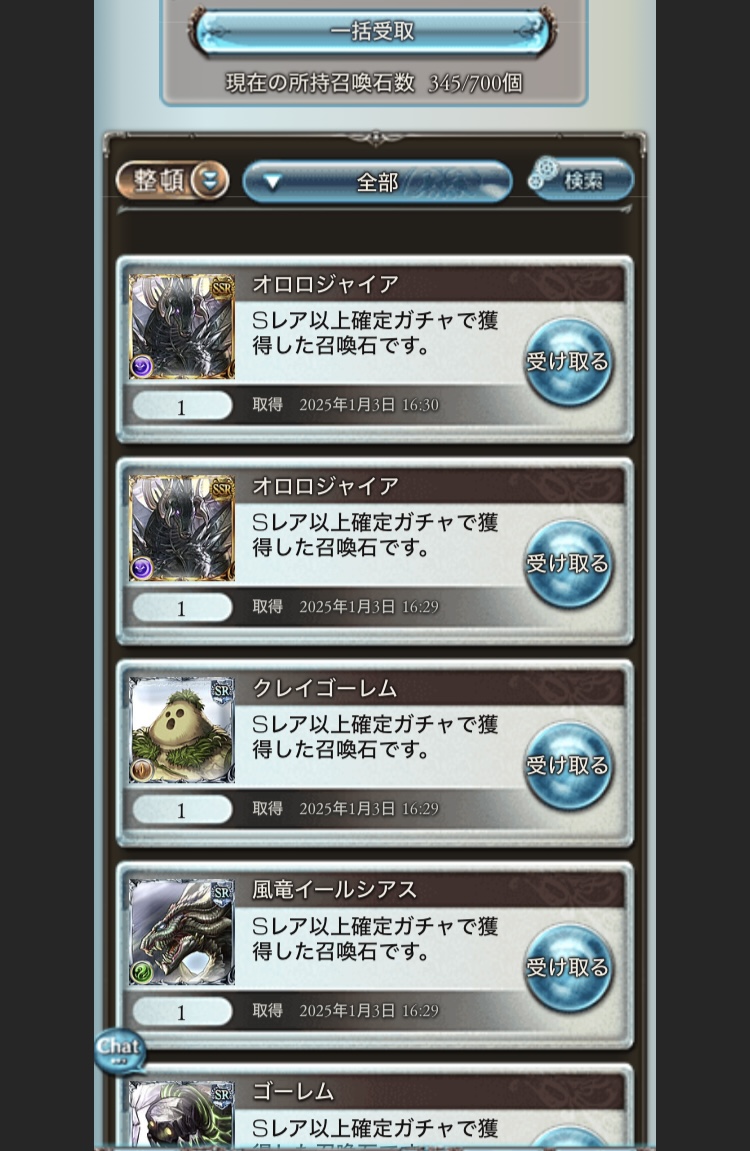Viewport: 750px width, 1151px height.
Task: Click the 風竜イールシアス quantity field
Action: 182,1012
